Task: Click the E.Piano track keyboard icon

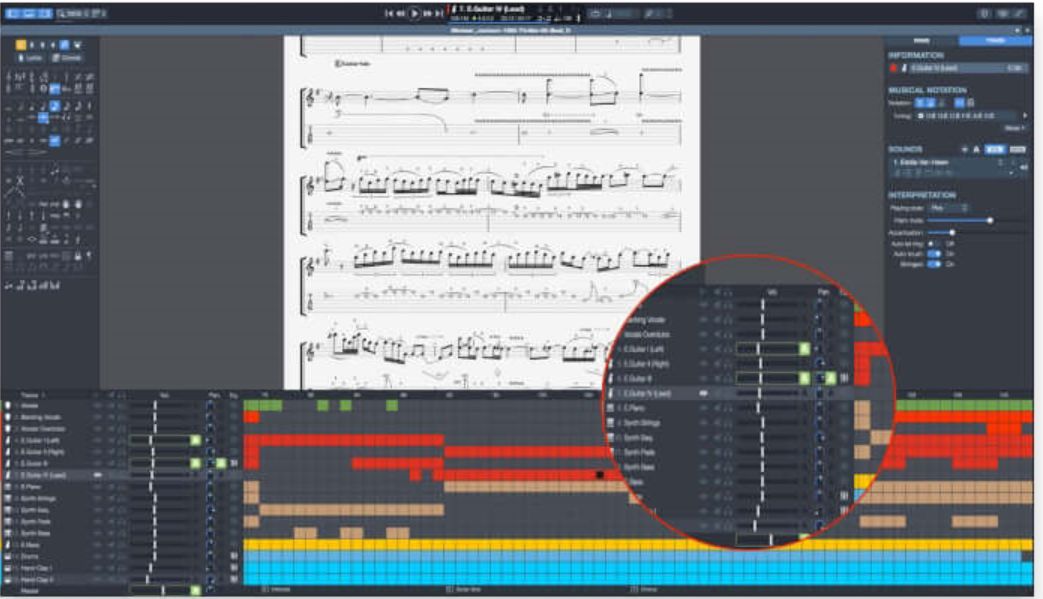Action: (x=7, y=486)
